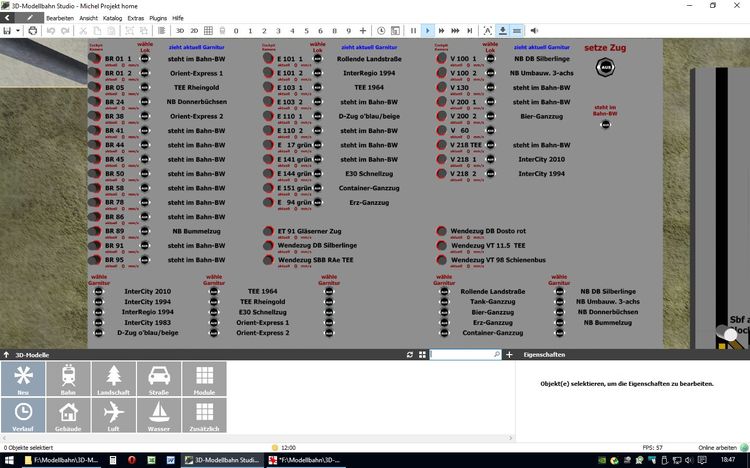This screenshot has height=468, width=750.
Task: Toggle switch below red steht im Bahn-BW
Action: coord(606,124)
